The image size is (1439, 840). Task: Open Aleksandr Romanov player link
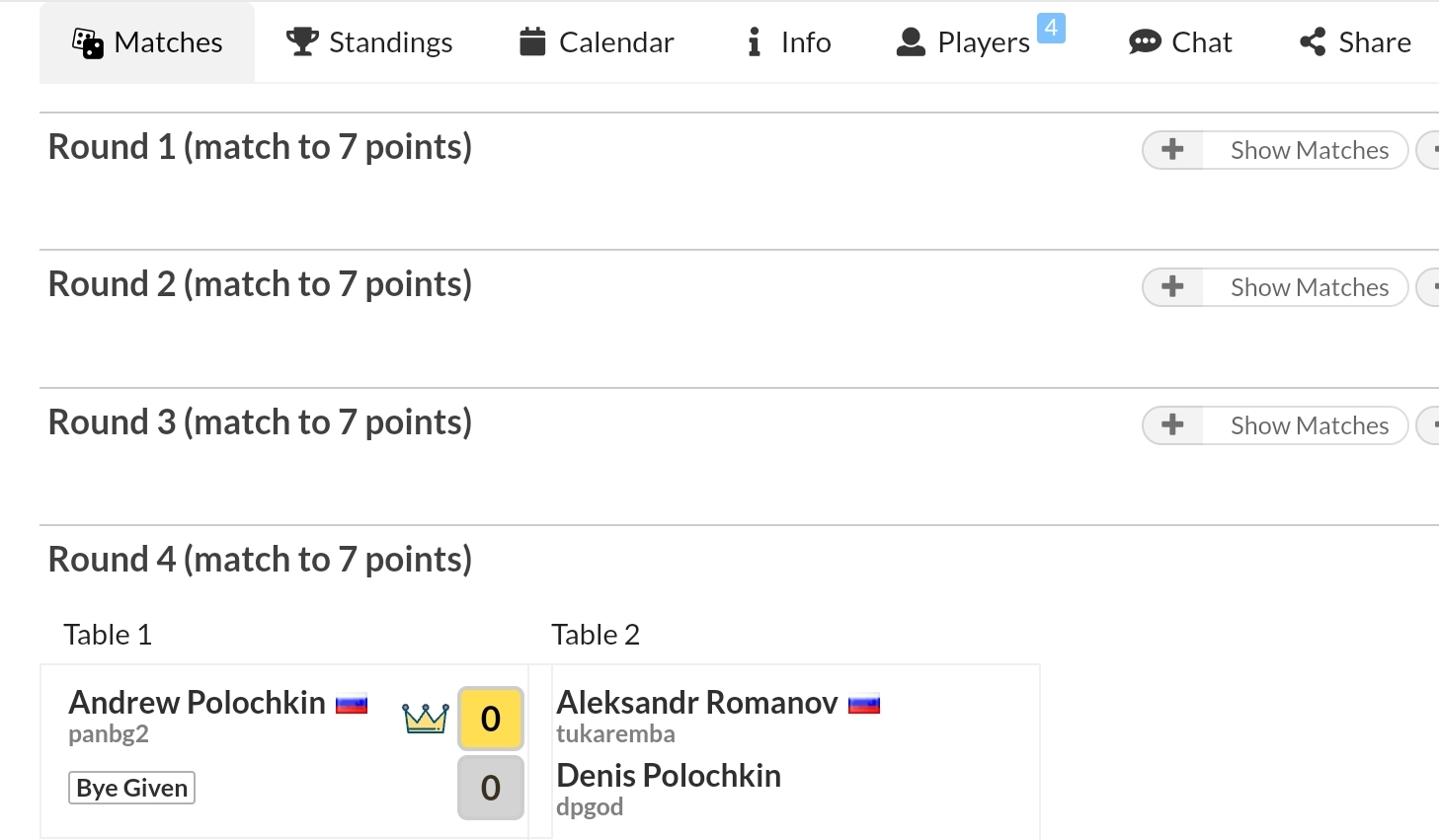[696, 702]
